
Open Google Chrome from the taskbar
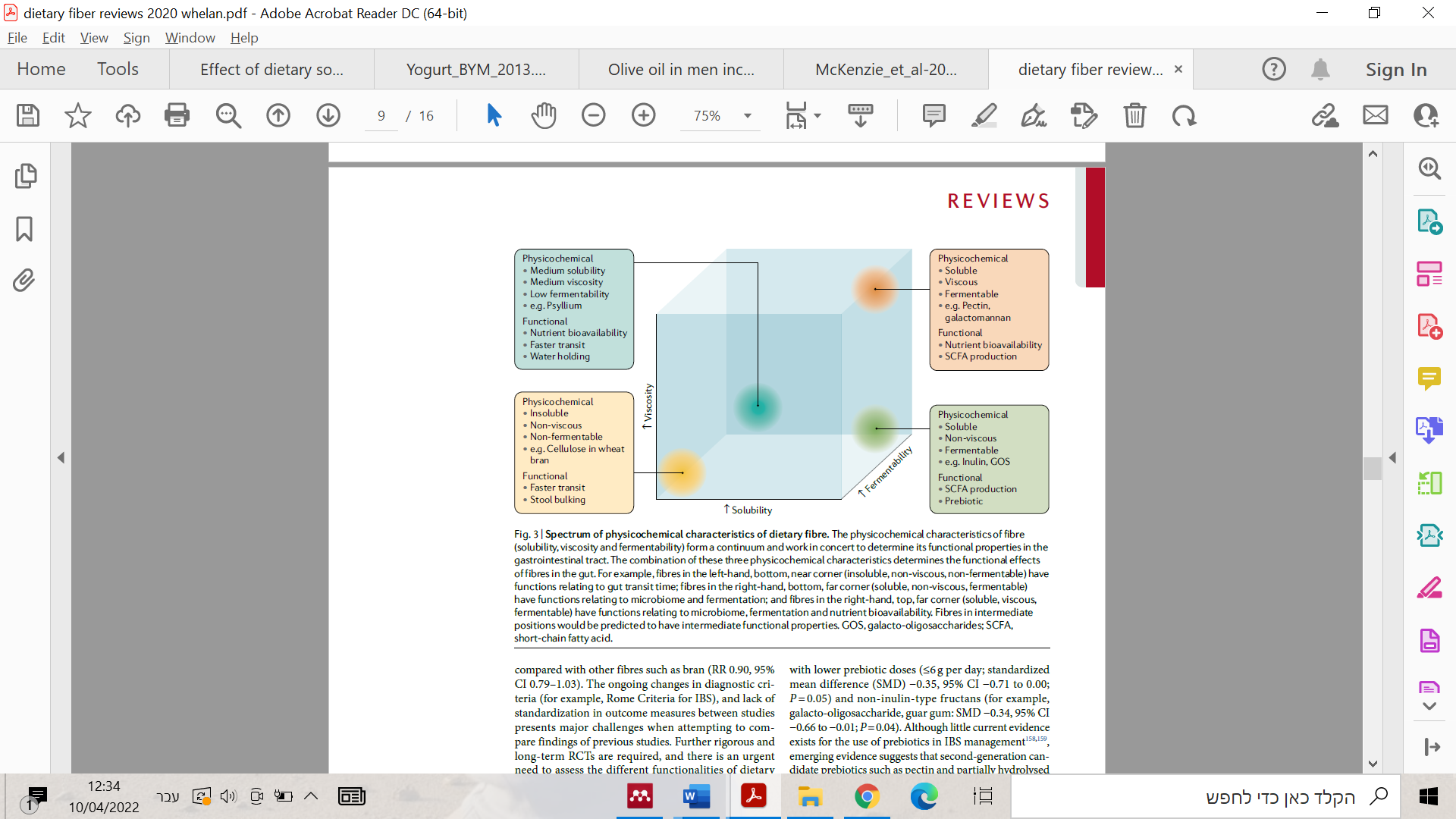[x=867, y=796]
